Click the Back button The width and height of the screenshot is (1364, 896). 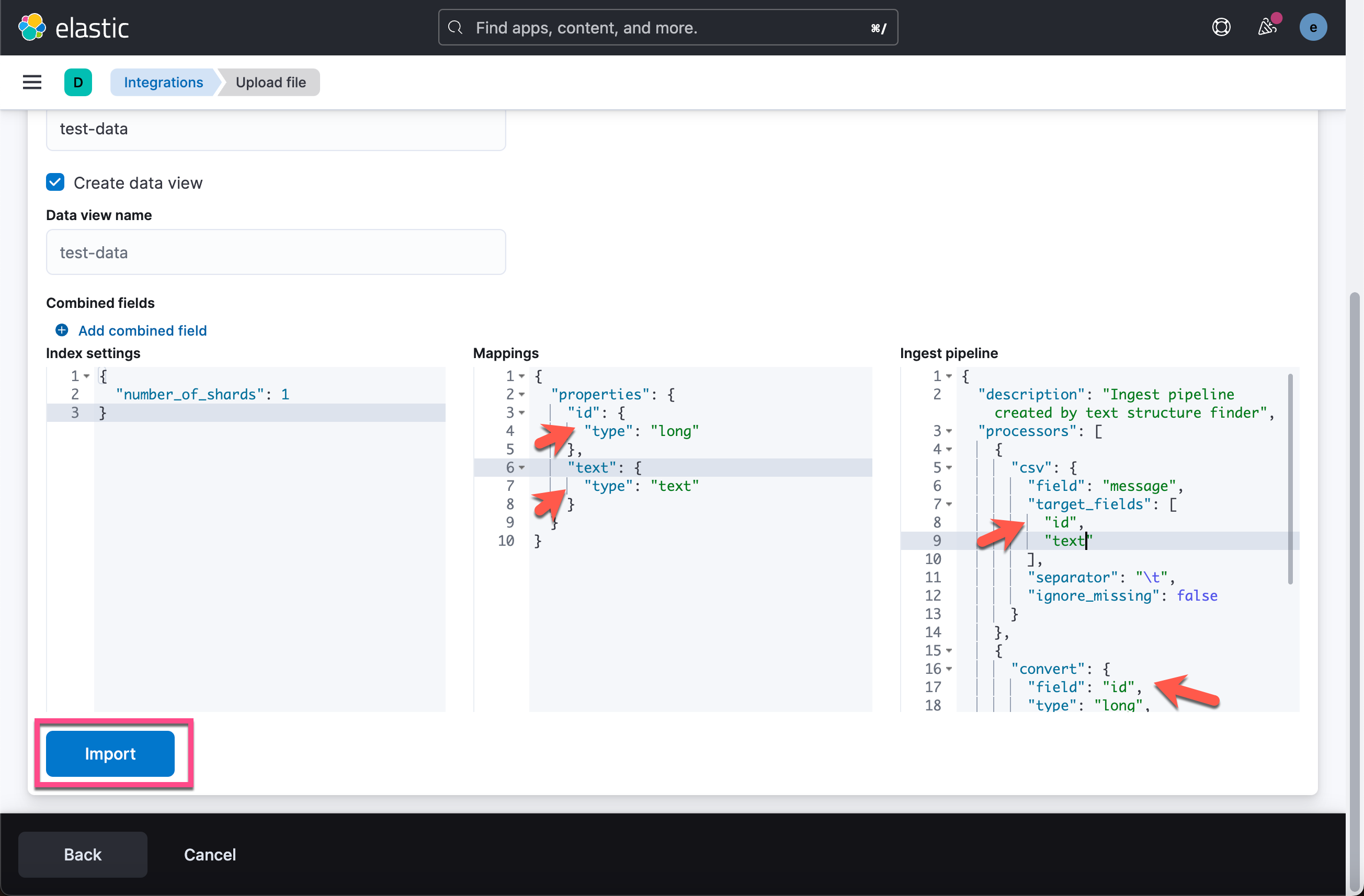[83, 854]
